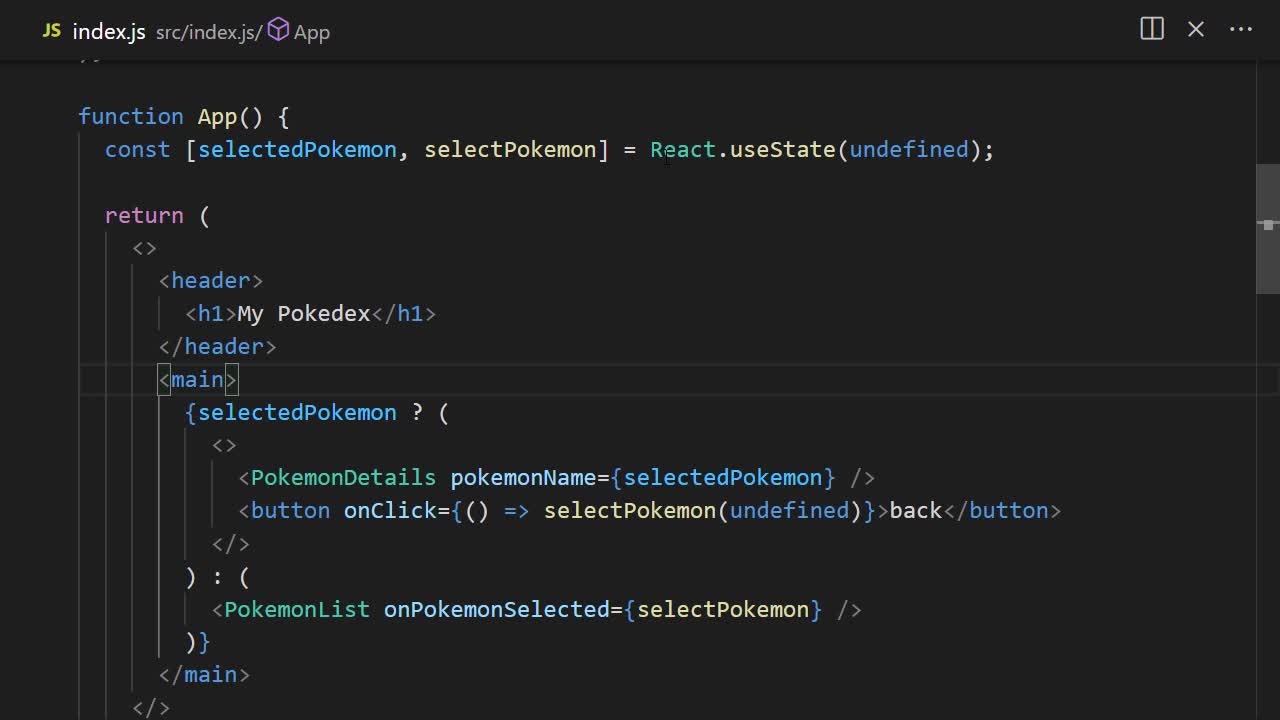Click the vertical scrollbar thumb
Image resolution: width=1280 pixels, height=720 pixels.
pos(1267,228)
